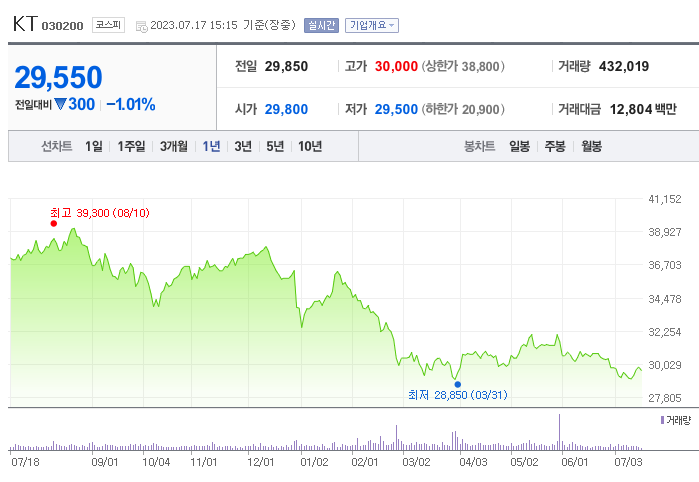Viewport: 699px width, 482px height.
Task: Click the red 최고 high-point marker
Action: click(x=53, y=223)
